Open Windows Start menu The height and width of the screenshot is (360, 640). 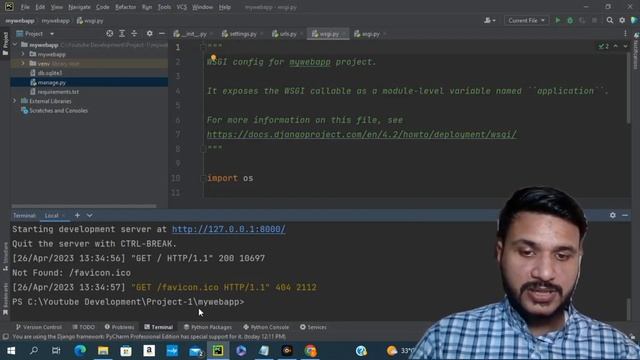11,351
